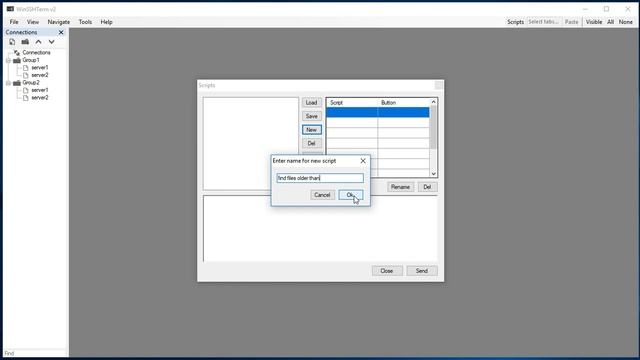Click the New button in Scripts window
640x360 pixels.
[x=311, y=130]
